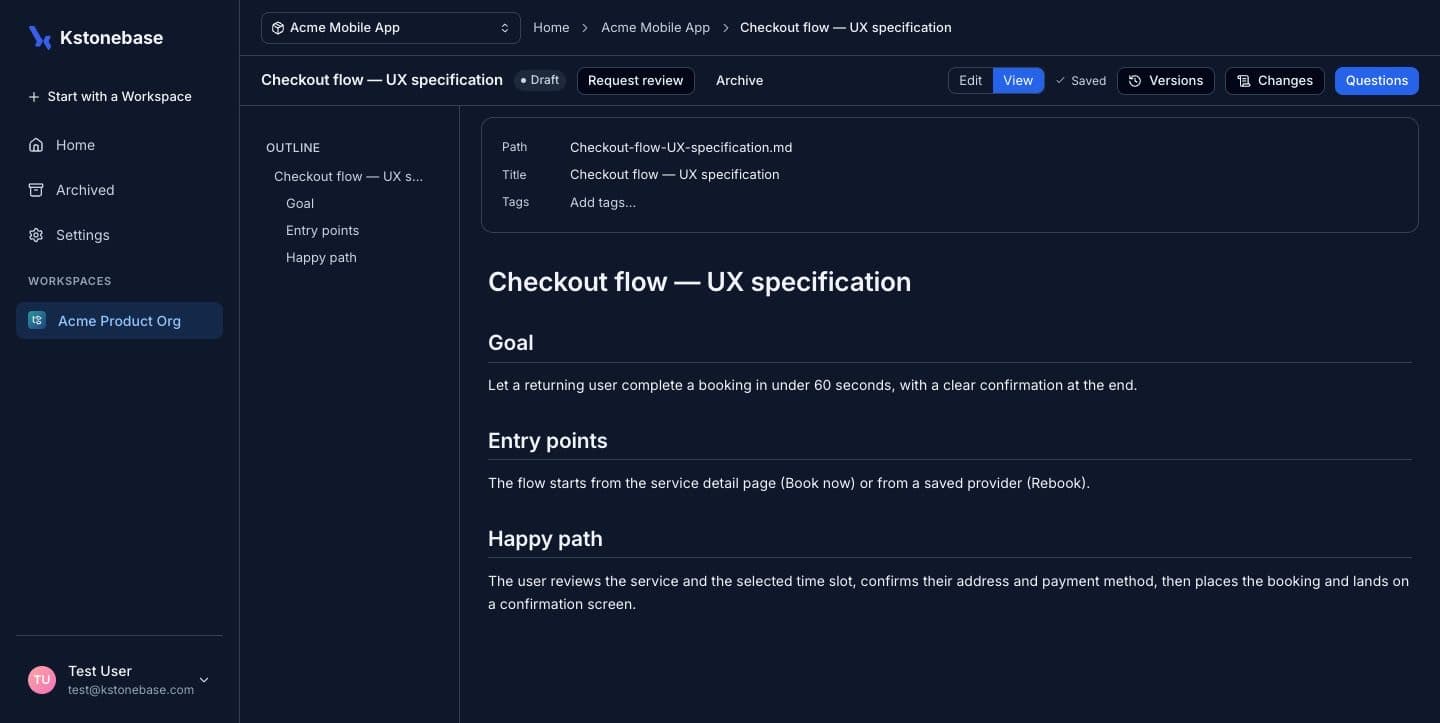The width and height of the screenshot is (1440, 723).
Task: Click the TU user avatar
Action: tap(42, 680)
